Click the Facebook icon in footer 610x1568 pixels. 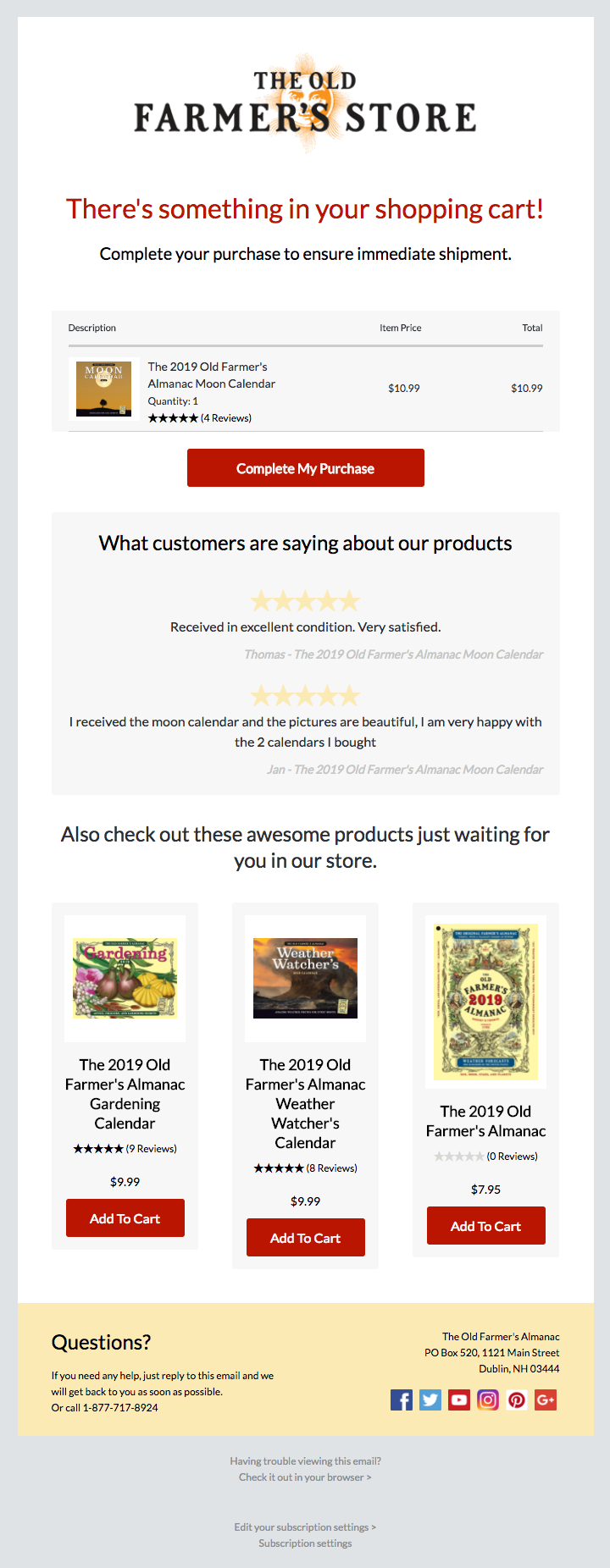[x=402, y=1400]
